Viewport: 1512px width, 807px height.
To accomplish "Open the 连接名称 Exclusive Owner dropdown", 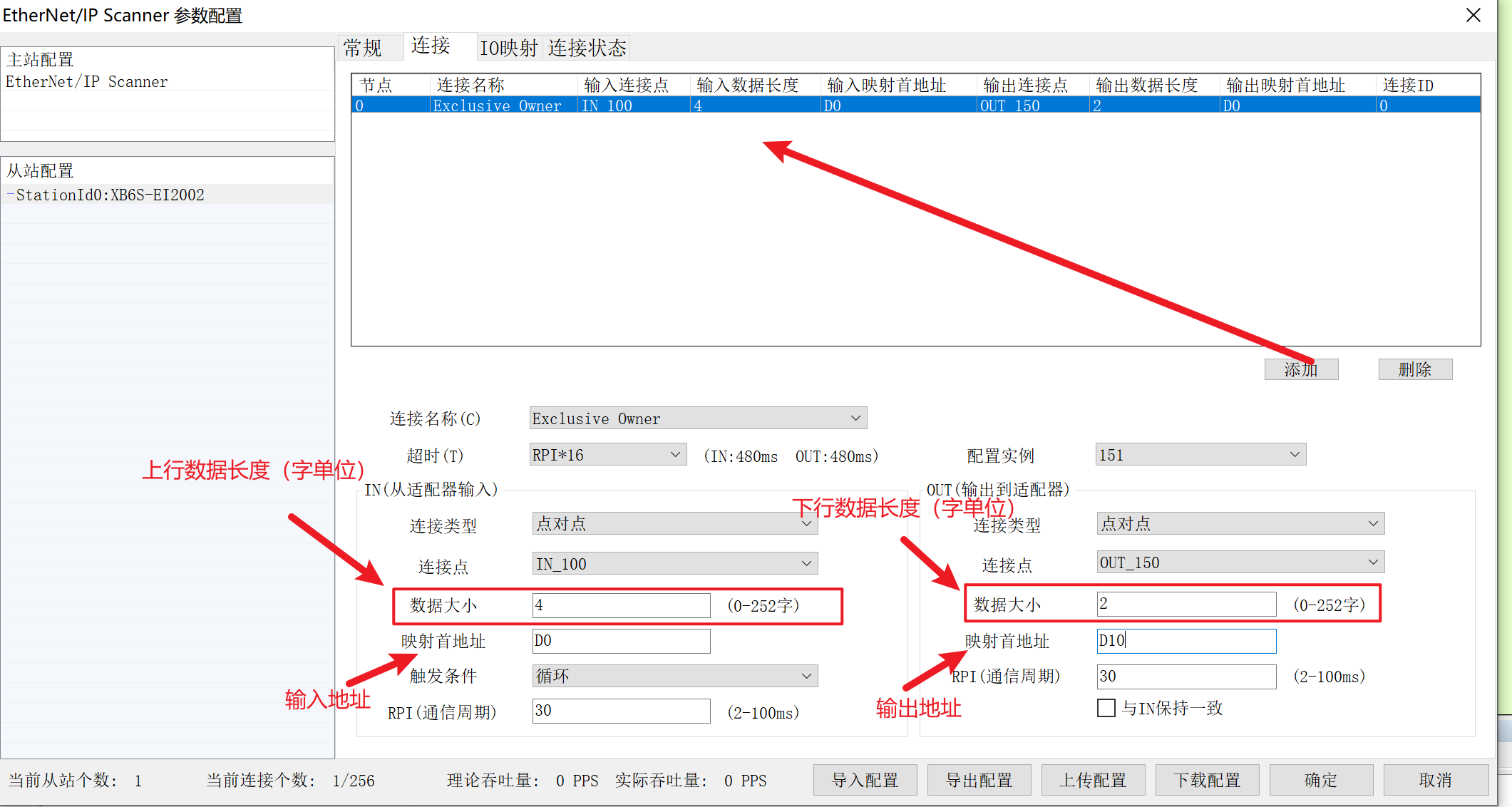I will pos(698,418).
